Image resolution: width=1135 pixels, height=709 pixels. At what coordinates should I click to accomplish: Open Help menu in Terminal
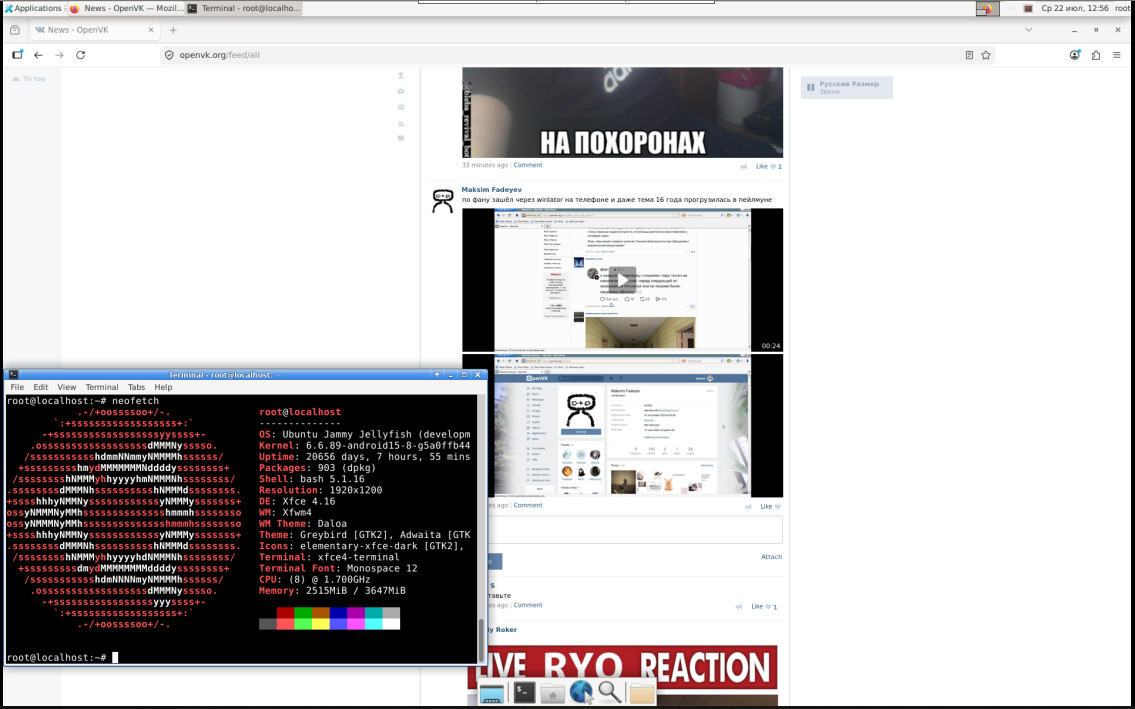[x=164, y=387]
